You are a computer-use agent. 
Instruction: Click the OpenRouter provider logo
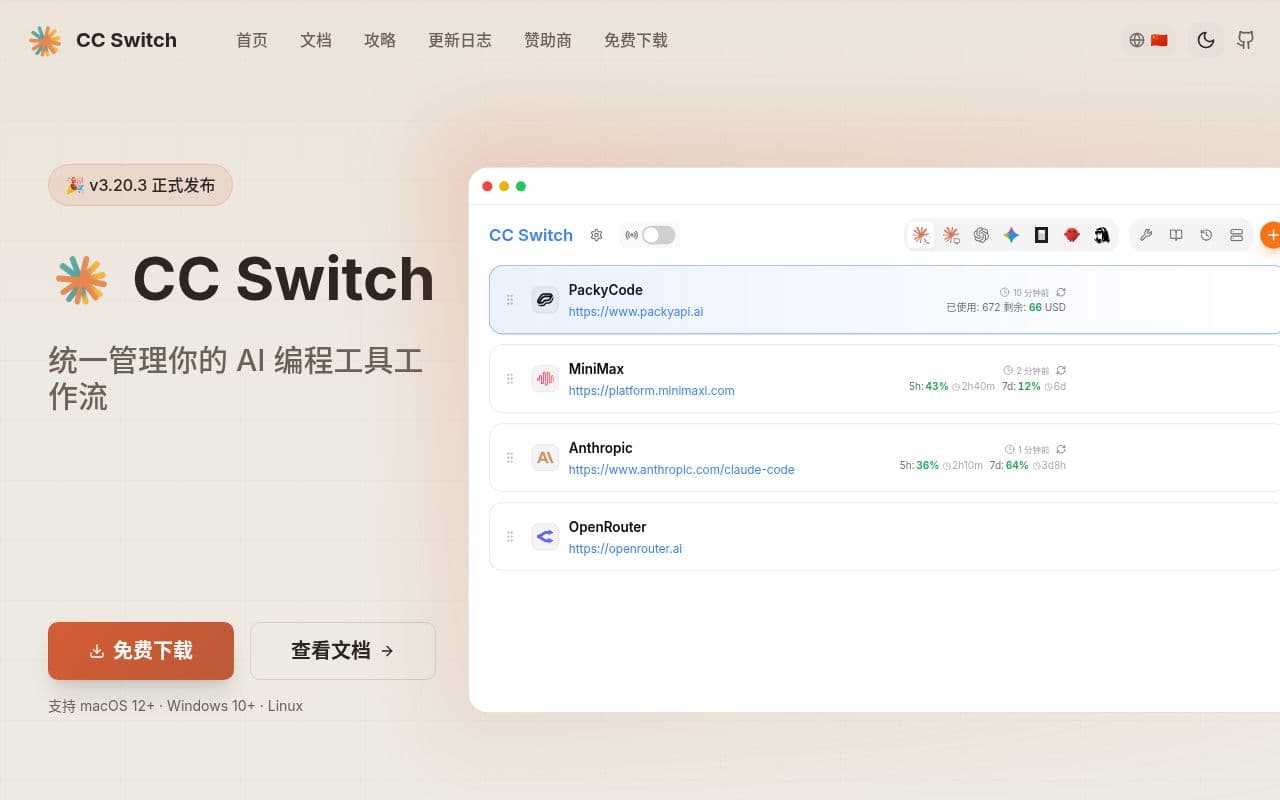[545, 537]
